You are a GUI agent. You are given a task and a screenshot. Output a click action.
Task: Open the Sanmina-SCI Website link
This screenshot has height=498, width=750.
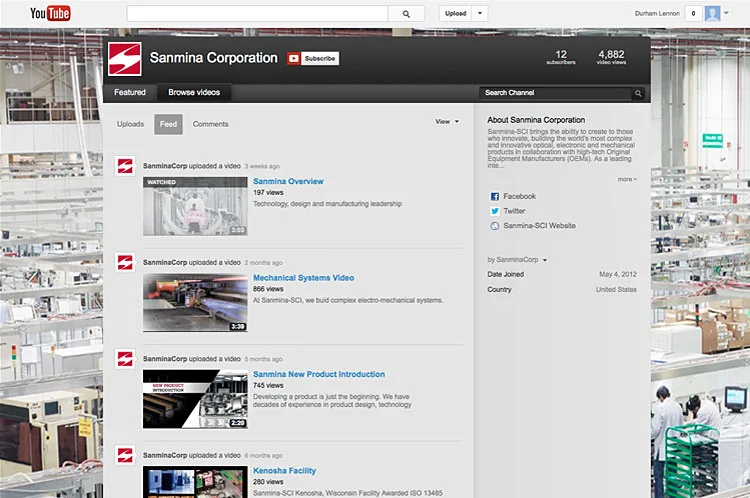540,226
